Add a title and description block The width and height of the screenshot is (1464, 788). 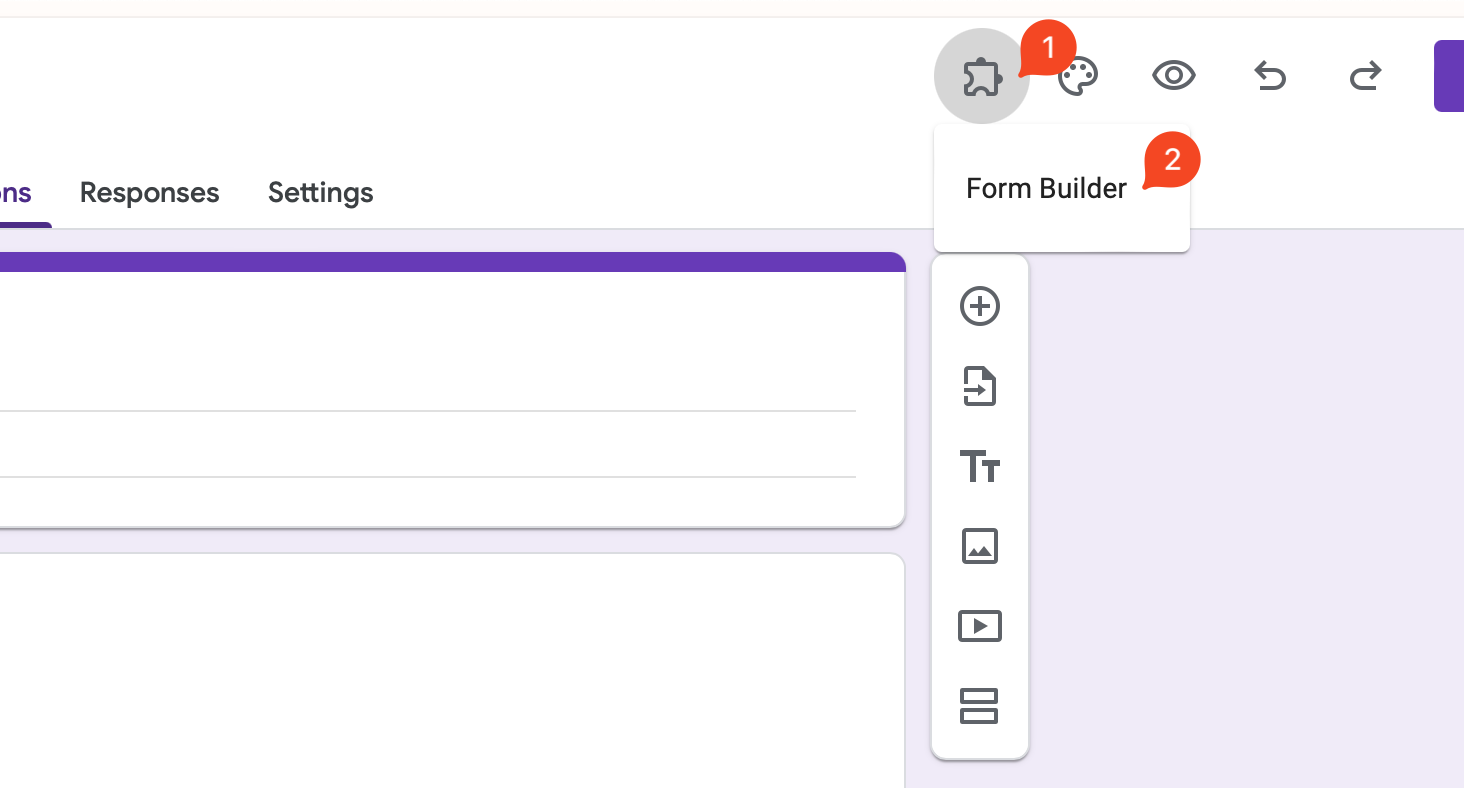point(979,466)
